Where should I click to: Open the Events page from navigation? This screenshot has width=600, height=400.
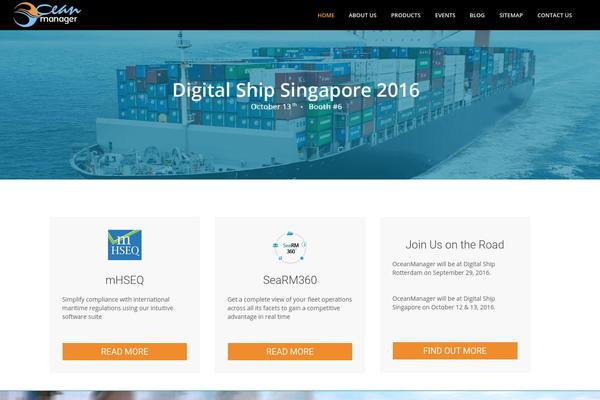click(x=445, y=15)
